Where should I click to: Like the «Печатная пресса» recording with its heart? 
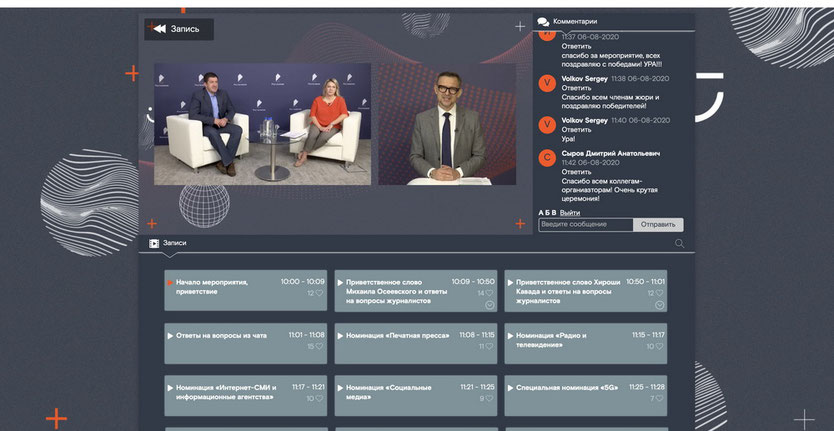[490, 347]
